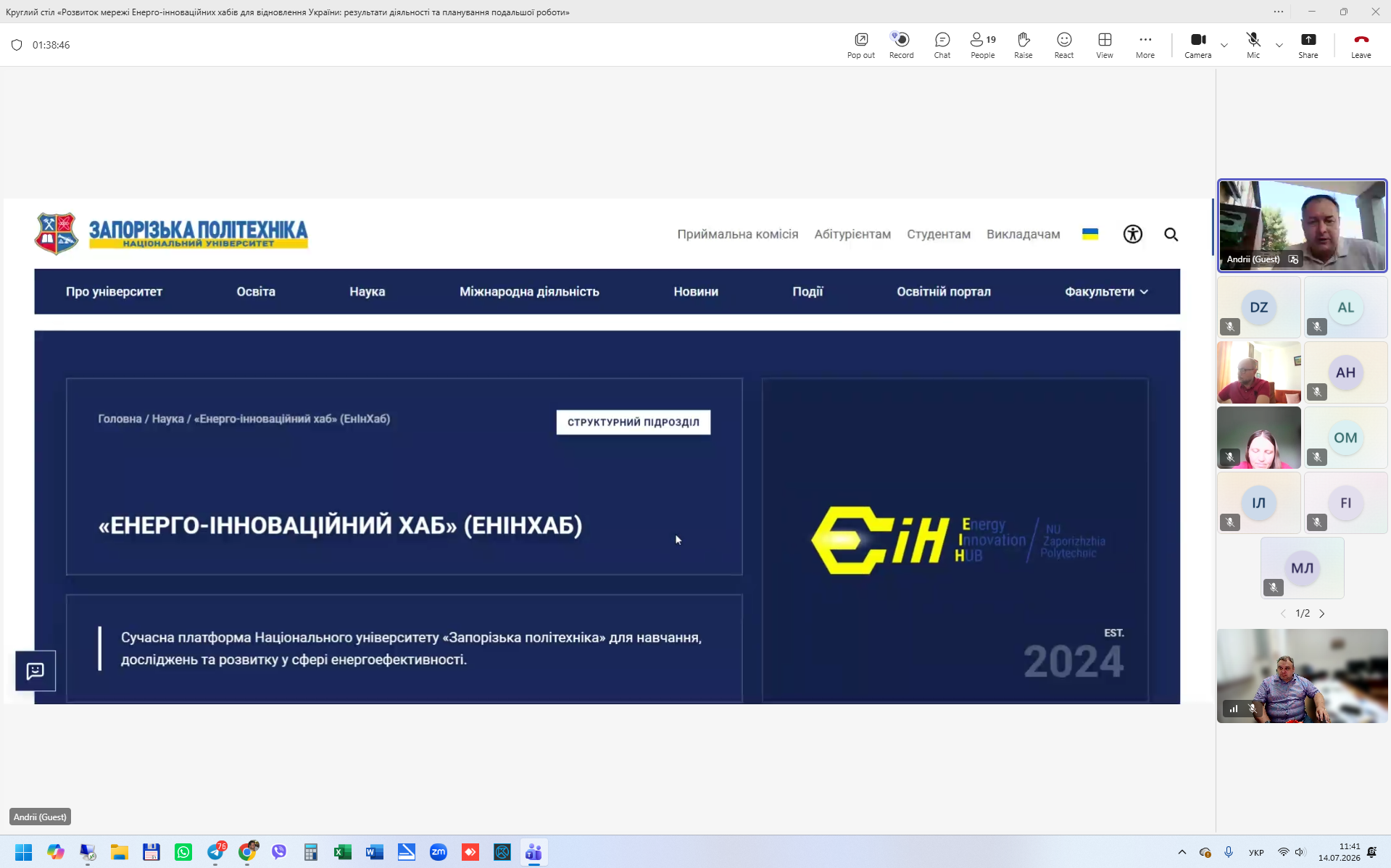Screen dimensions: 1391x868
Task: Select the ІЛ participant tile
Action: (x=1258, y=503)
